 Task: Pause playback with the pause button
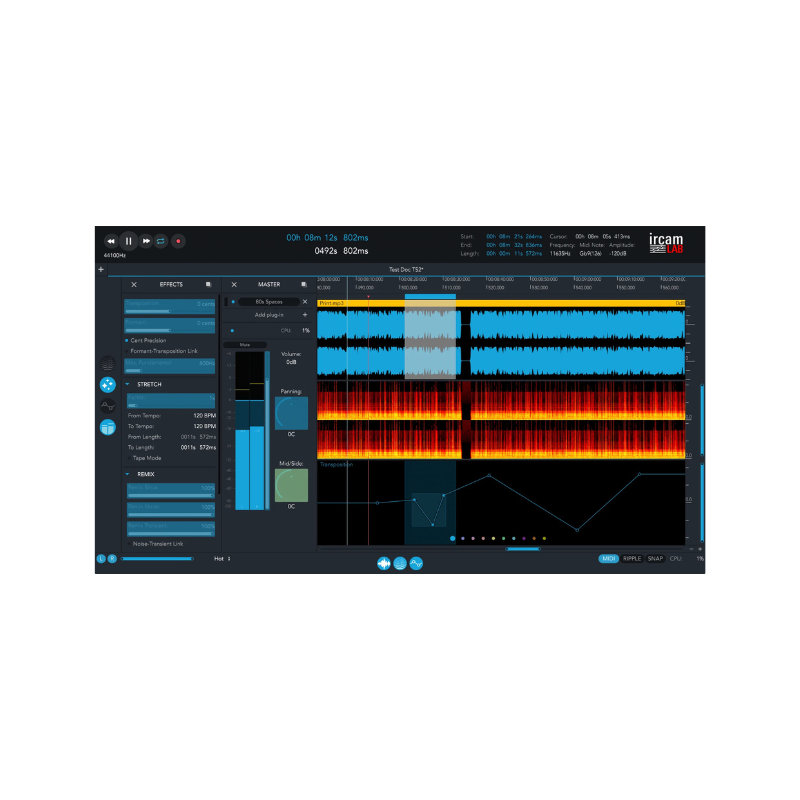(129, 241)
